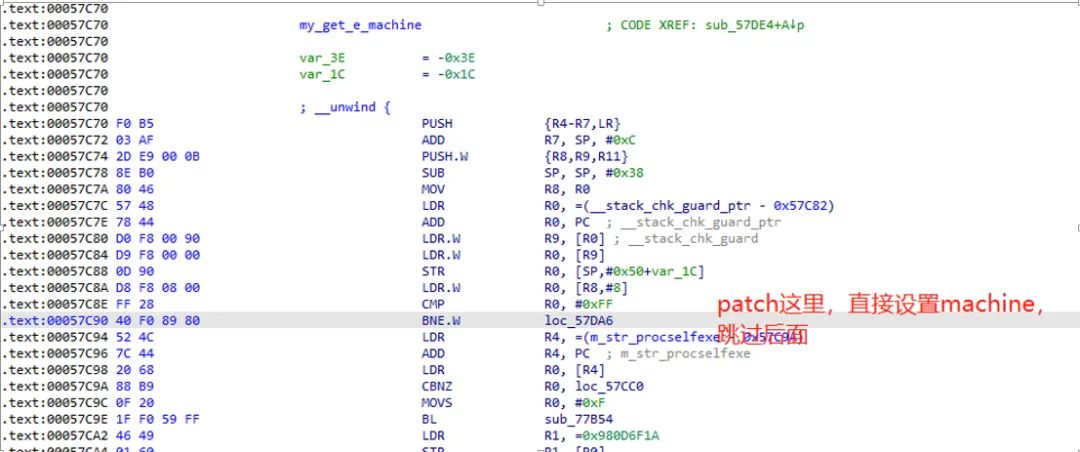This screenshot has width=1080, height=452.
Task: Click the MOV mnemonic
Action: [433, 189]
